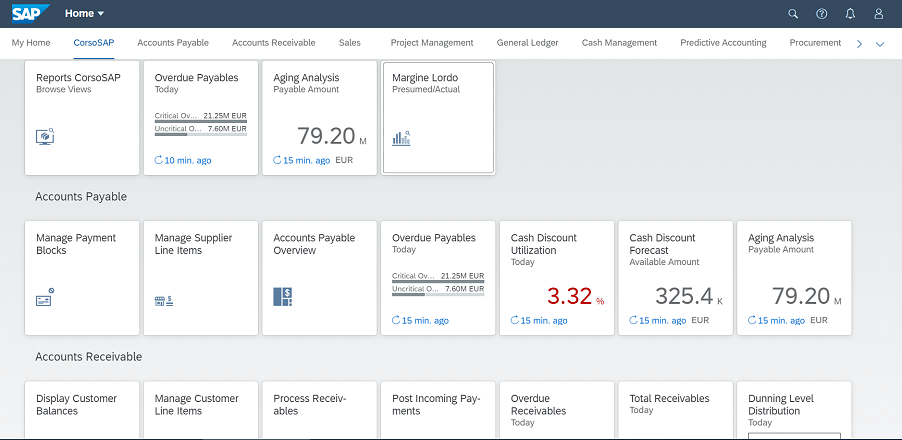Open Dunning Level Distribution tile
The width and height of the screenshot is (902, 440).
(x=794, y=410)
